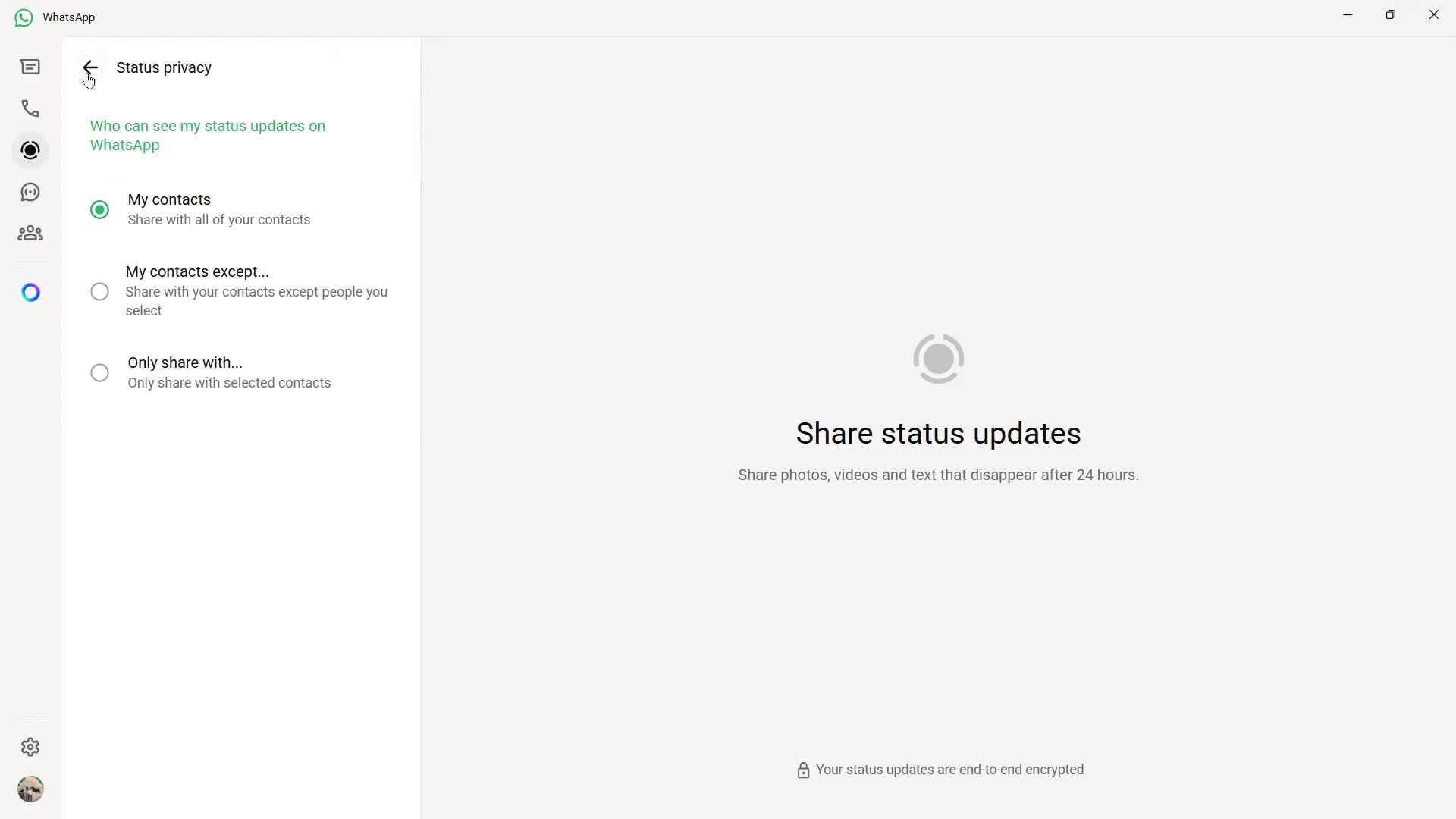Screen dimensions: 1456x819
Task: Click the 'Only share with...' label
Action: click(x=185, y=362)
